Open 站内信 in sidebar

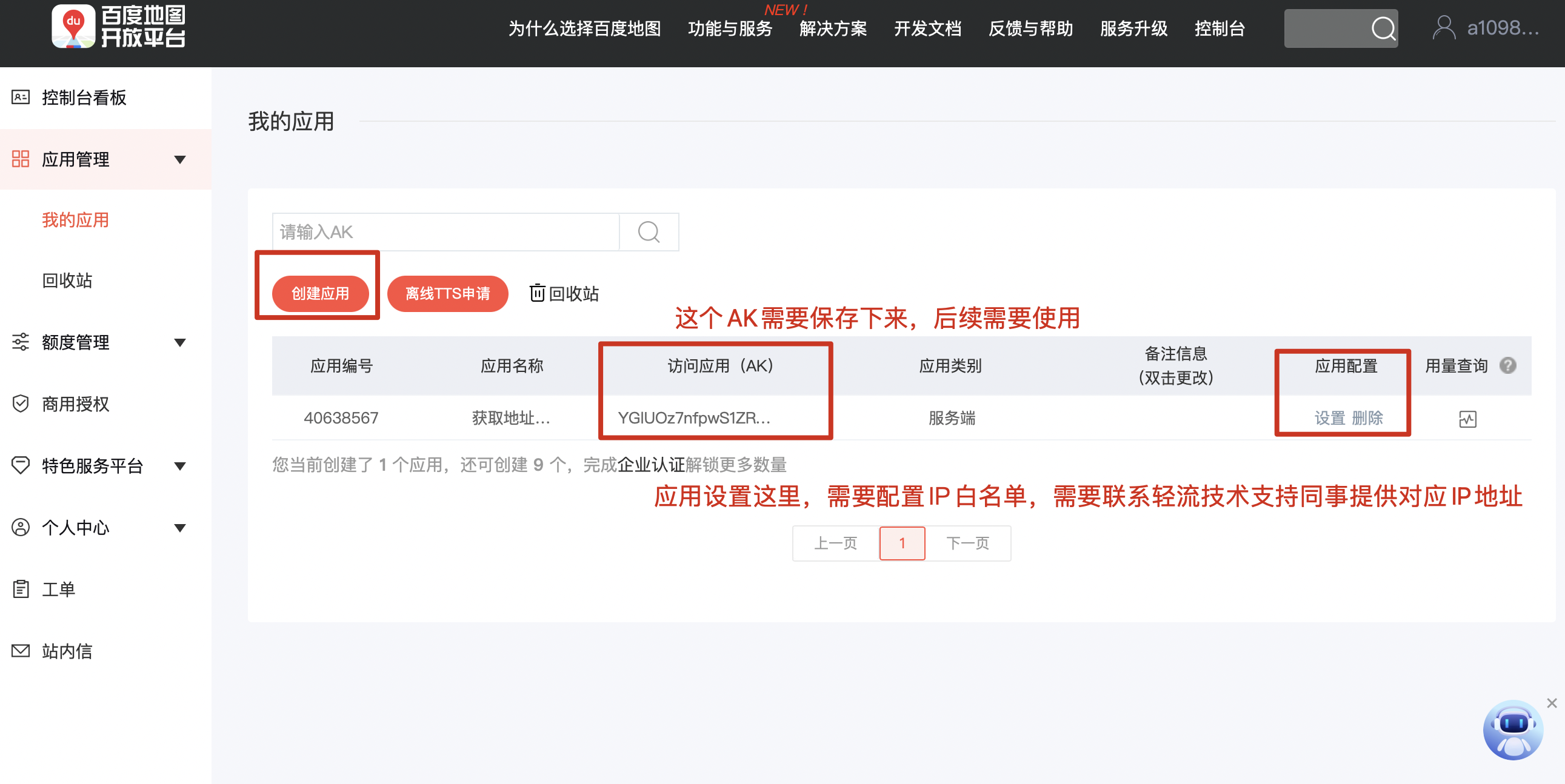click(67, 651)
